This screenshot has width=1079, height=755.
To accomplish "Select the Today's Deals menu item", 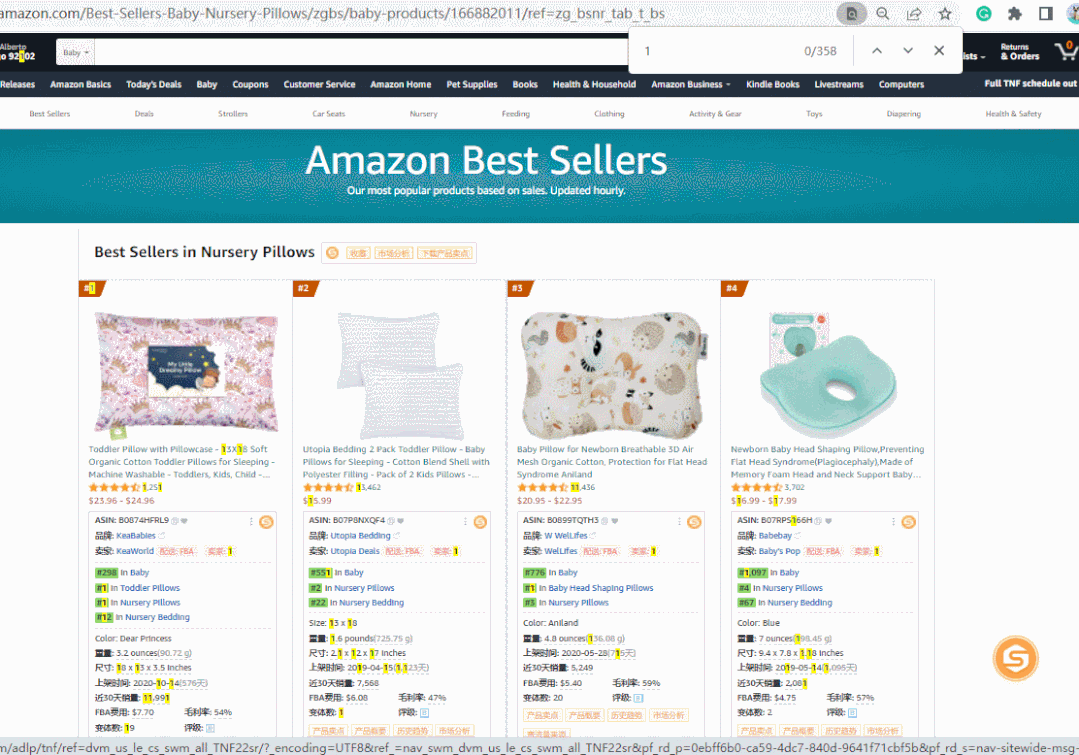I will [x=153, y=85].
